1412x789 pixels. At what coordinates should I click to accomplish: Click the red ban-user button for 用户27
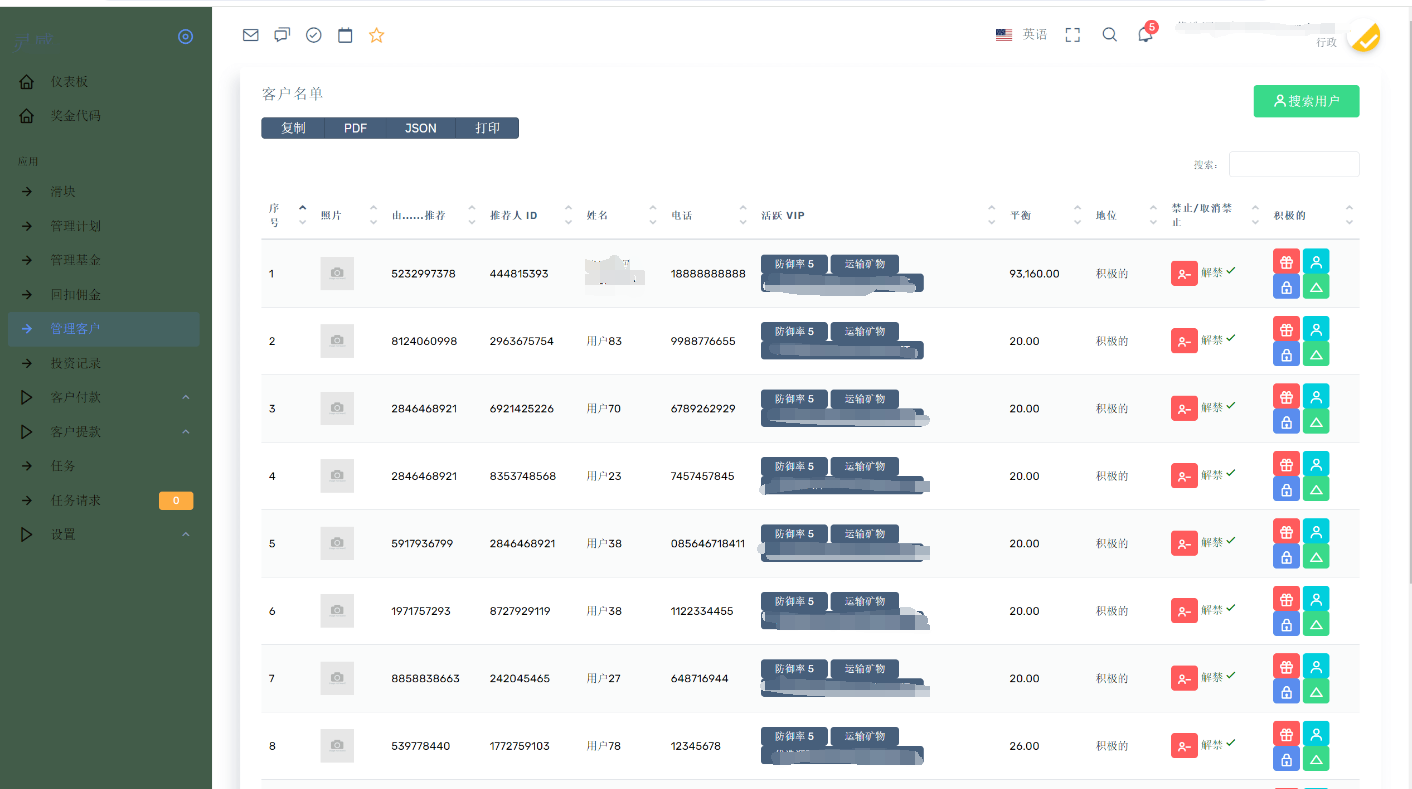click(1184, 678)
